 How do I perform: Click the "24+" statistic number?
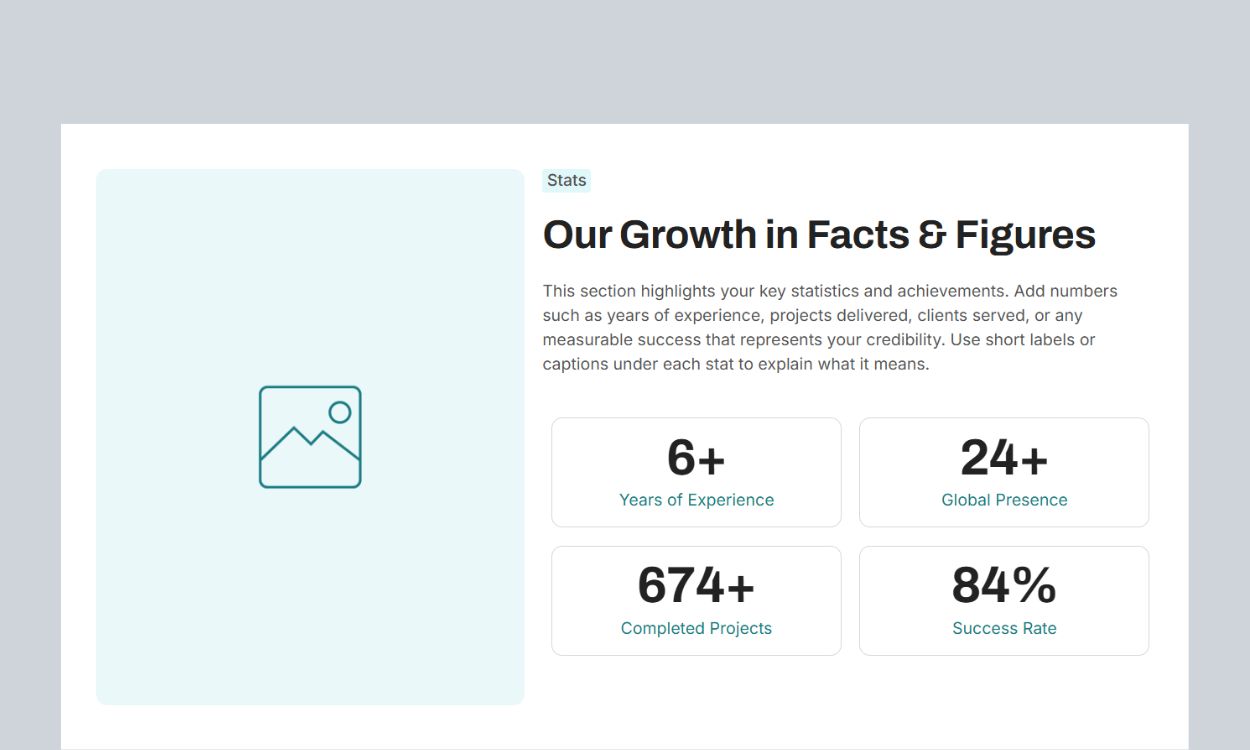point(1004,458)
